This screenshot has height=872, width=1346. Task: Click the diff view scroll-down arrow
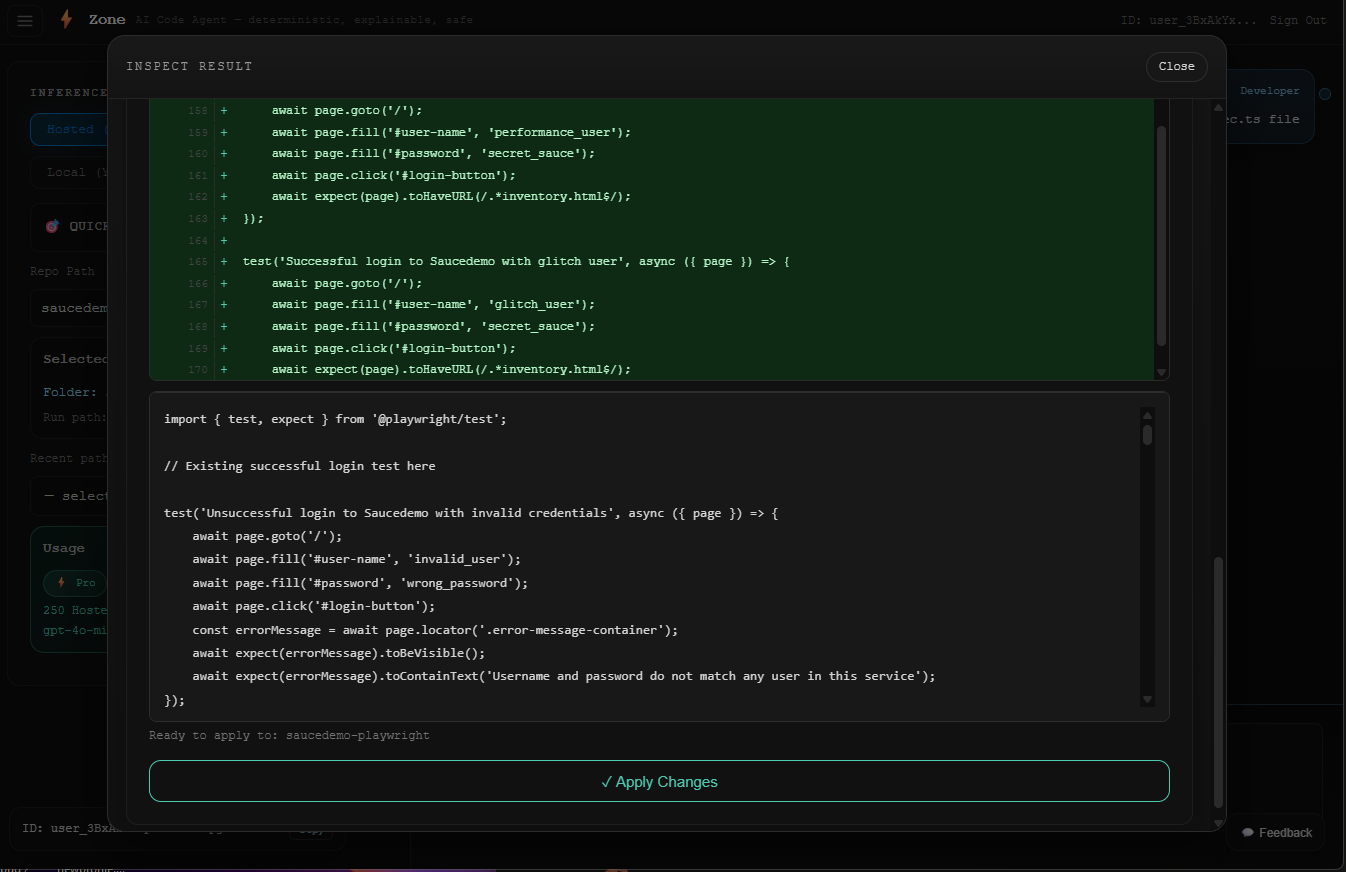click(x=1160, y=372)
